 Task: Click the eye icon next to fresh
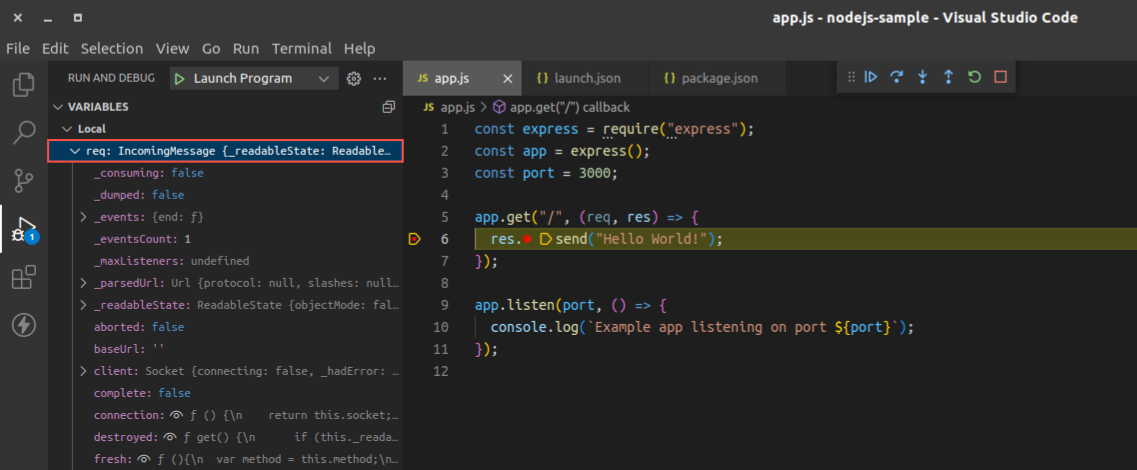coord(144,459)
